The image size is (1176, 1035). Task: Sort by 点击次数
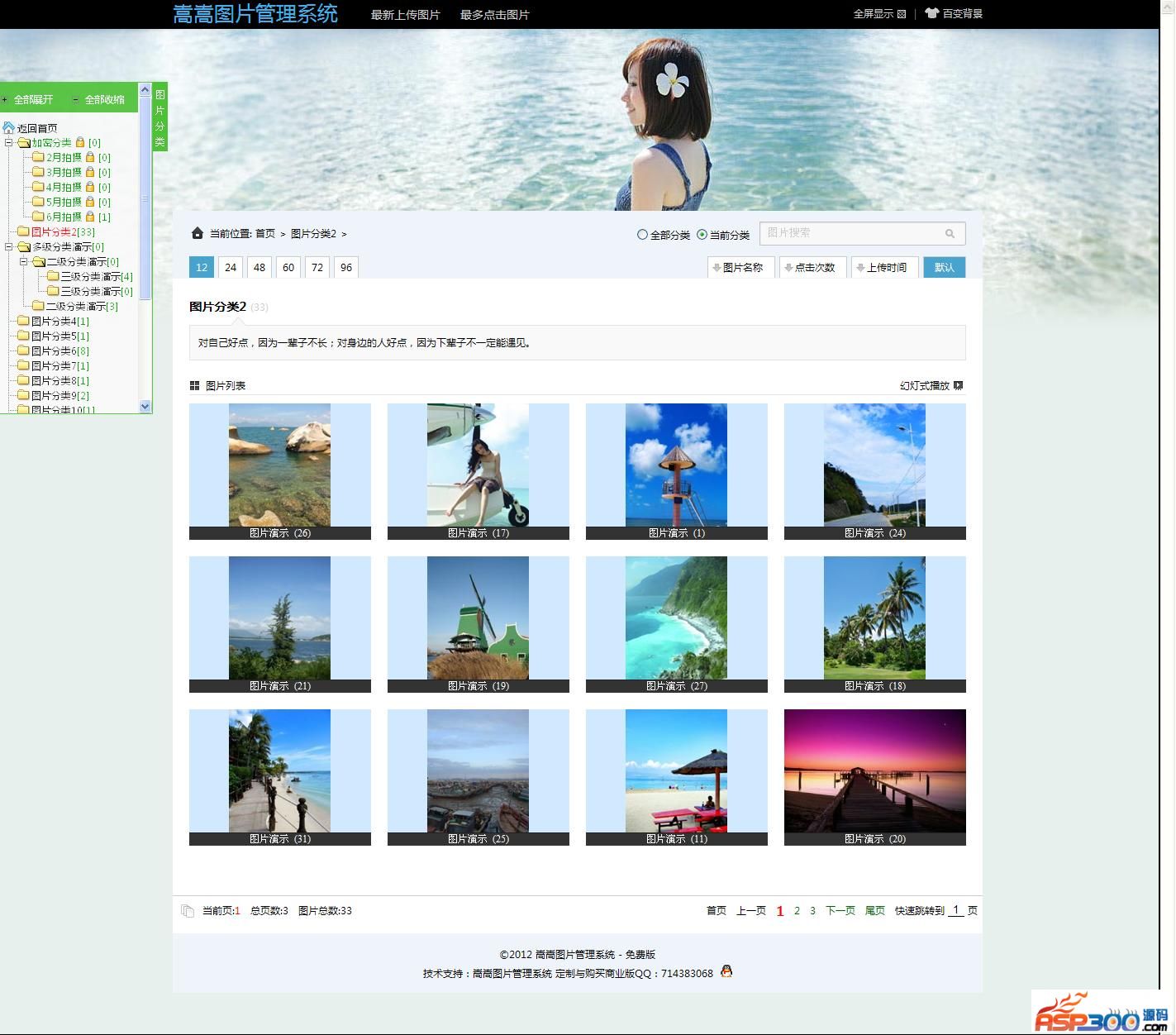tap(813, 267)
